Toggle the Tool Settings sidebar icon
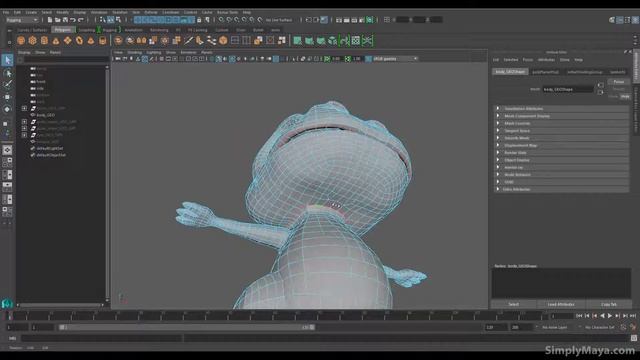 tap(627, 20)
